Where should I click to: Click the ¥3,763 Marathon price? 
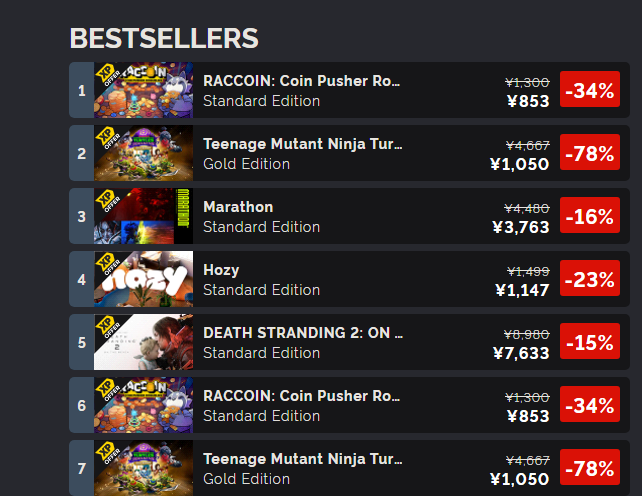[521, 227]
